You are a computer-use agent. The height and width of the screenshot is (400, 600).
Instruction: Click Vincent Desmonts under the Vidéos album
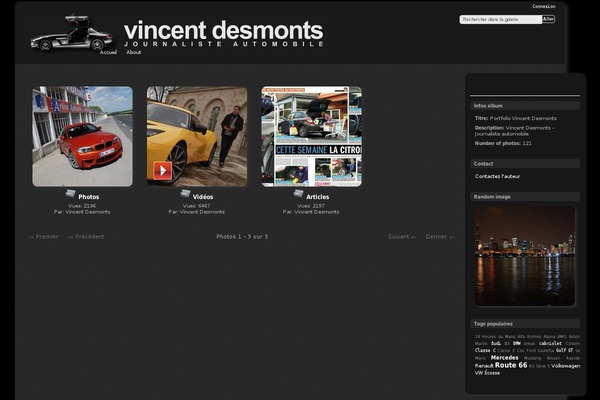[x=202, y=212]
